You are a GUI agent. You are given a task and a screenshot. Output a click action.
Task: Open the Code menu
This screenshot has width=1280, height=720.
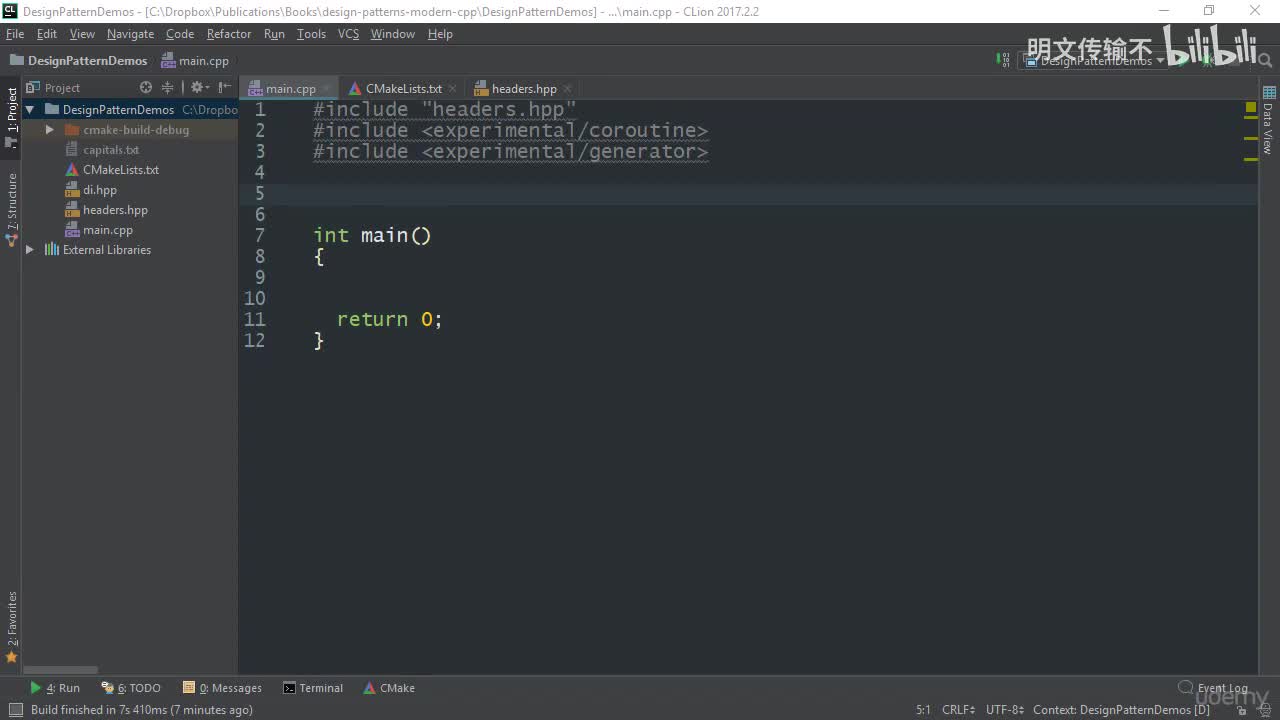(x=180, y=34)
